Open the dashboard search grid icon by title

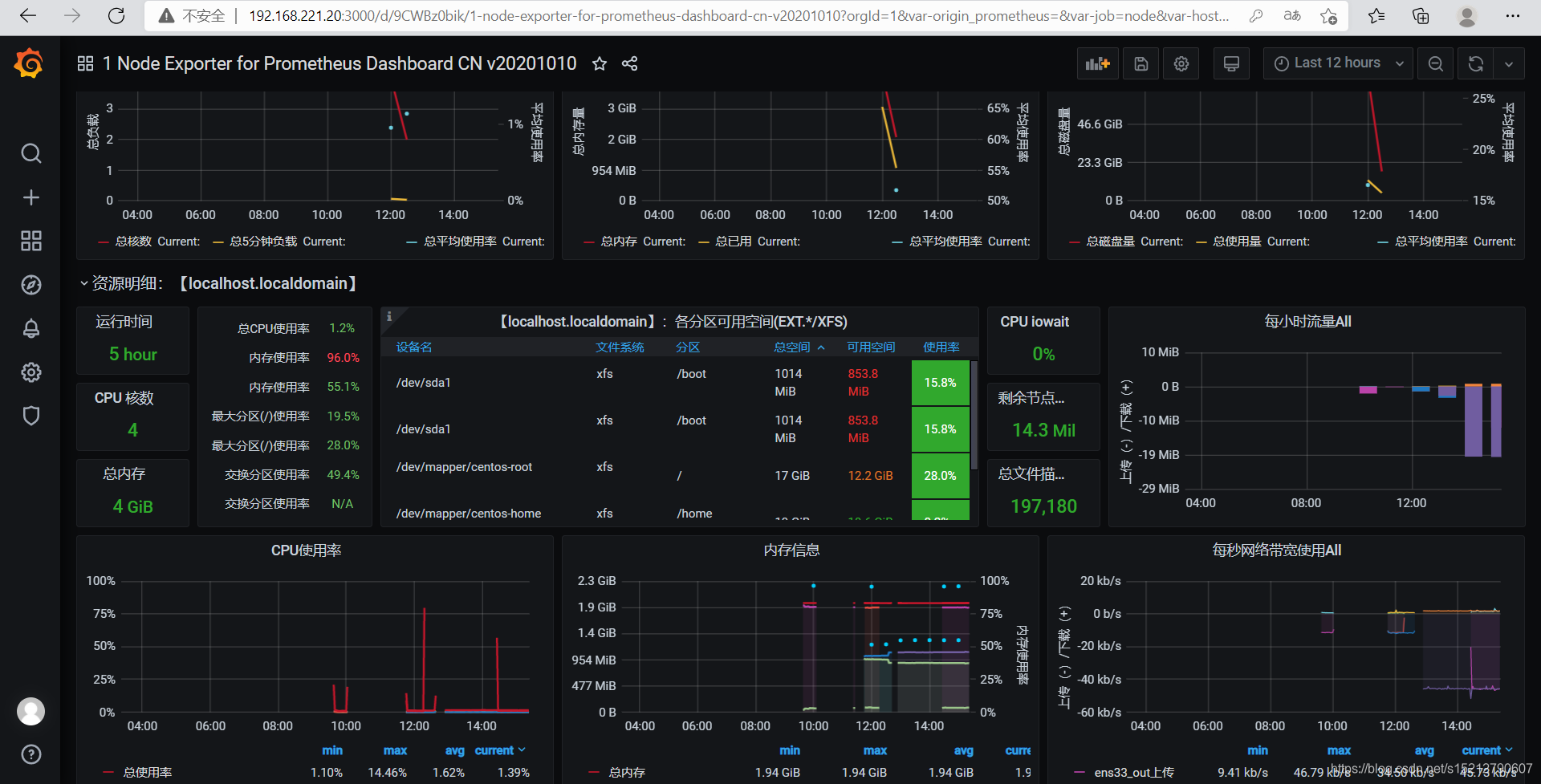click(x=85, y=63)
